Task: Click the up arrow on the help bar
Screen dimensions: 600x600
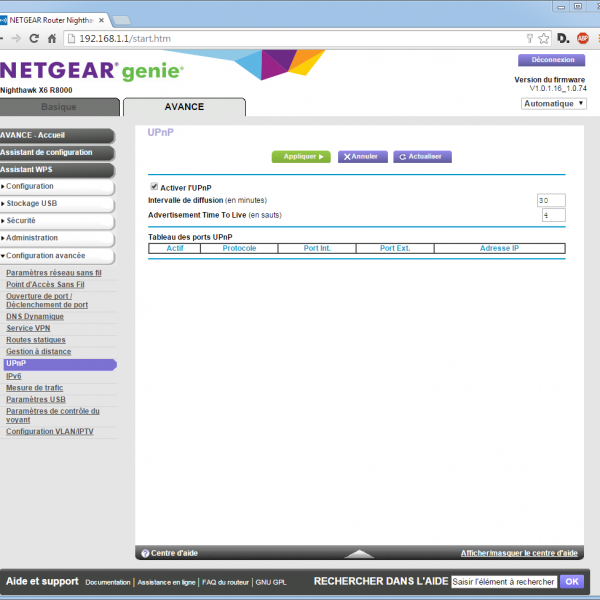Action: click(358, 553)
